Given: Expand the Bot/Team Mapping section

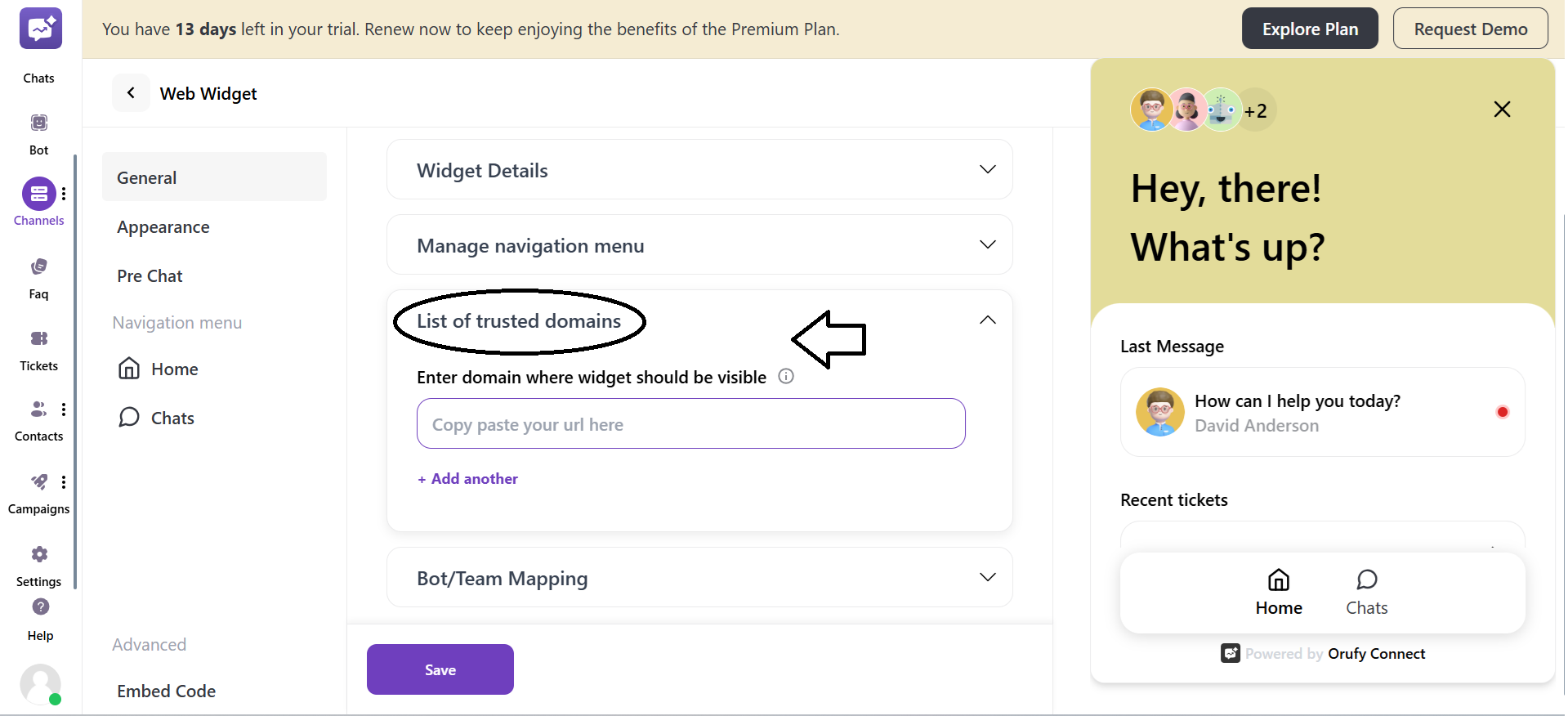Looking at the screenshot, I should [987, 578].
